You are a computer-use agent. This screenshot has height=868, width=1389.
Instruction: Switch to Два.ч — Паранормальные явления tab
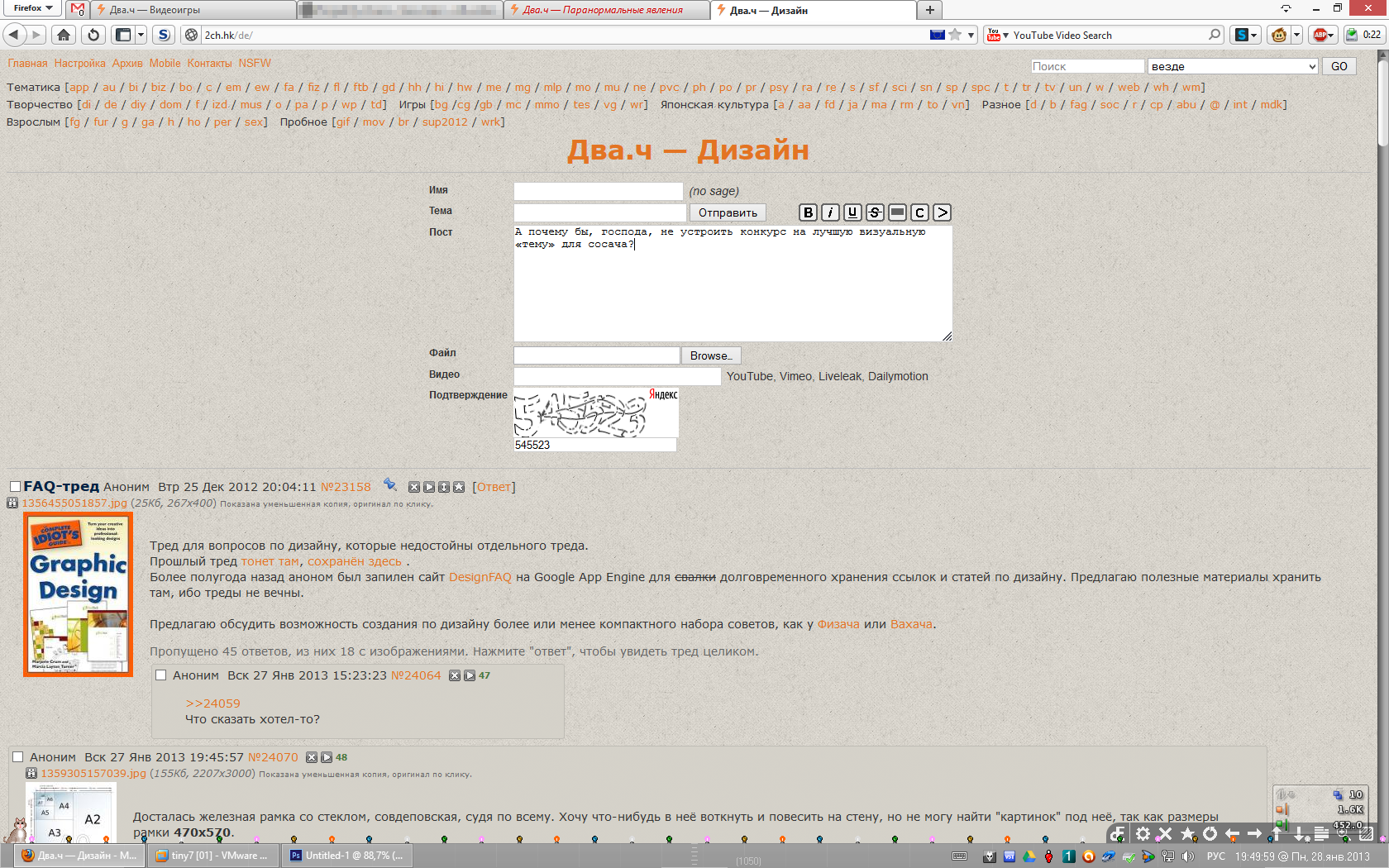click(607, 10)
